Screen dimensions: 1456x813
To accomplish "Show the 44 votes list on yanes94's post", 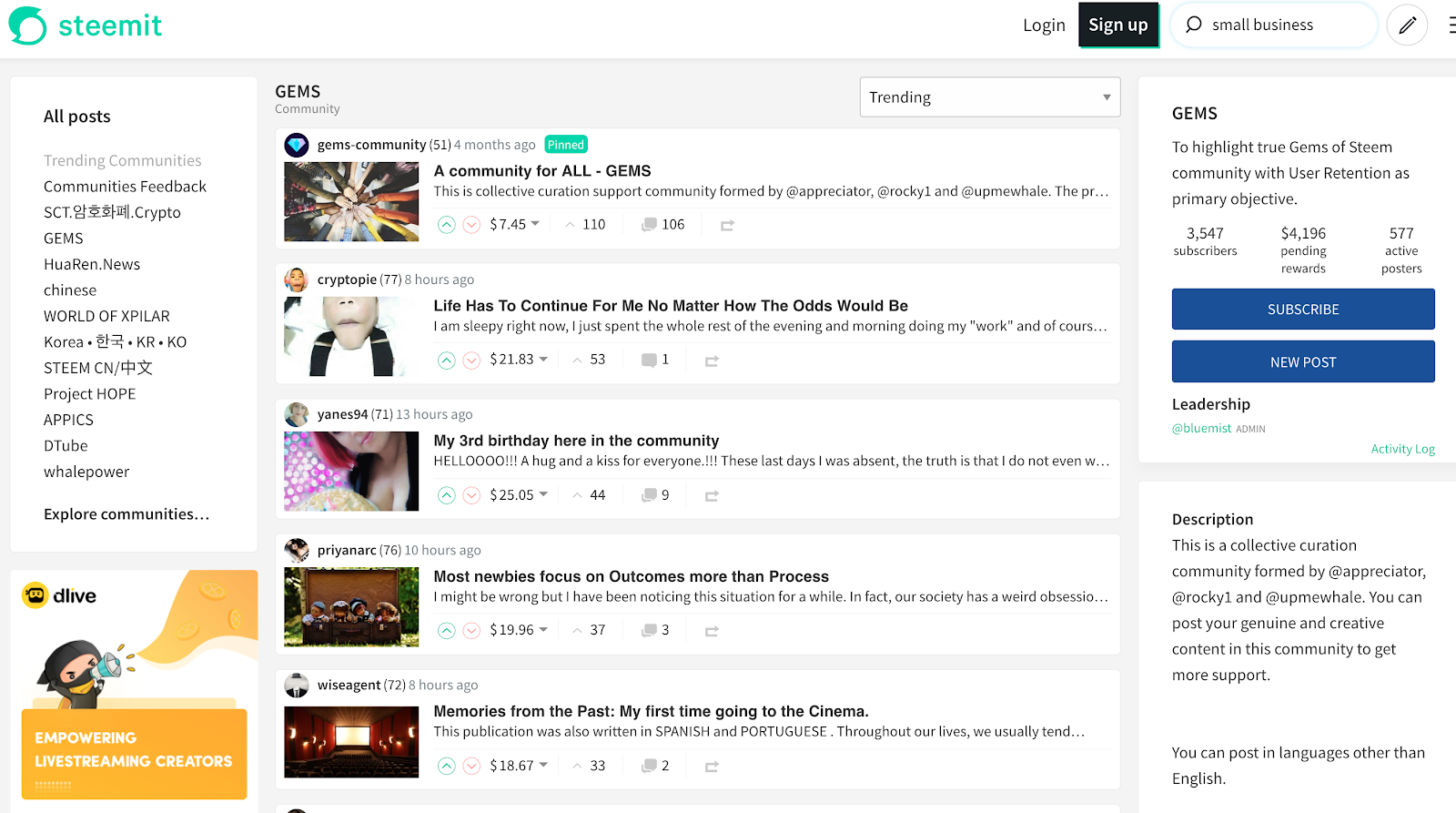I will [x=589, y=495].
